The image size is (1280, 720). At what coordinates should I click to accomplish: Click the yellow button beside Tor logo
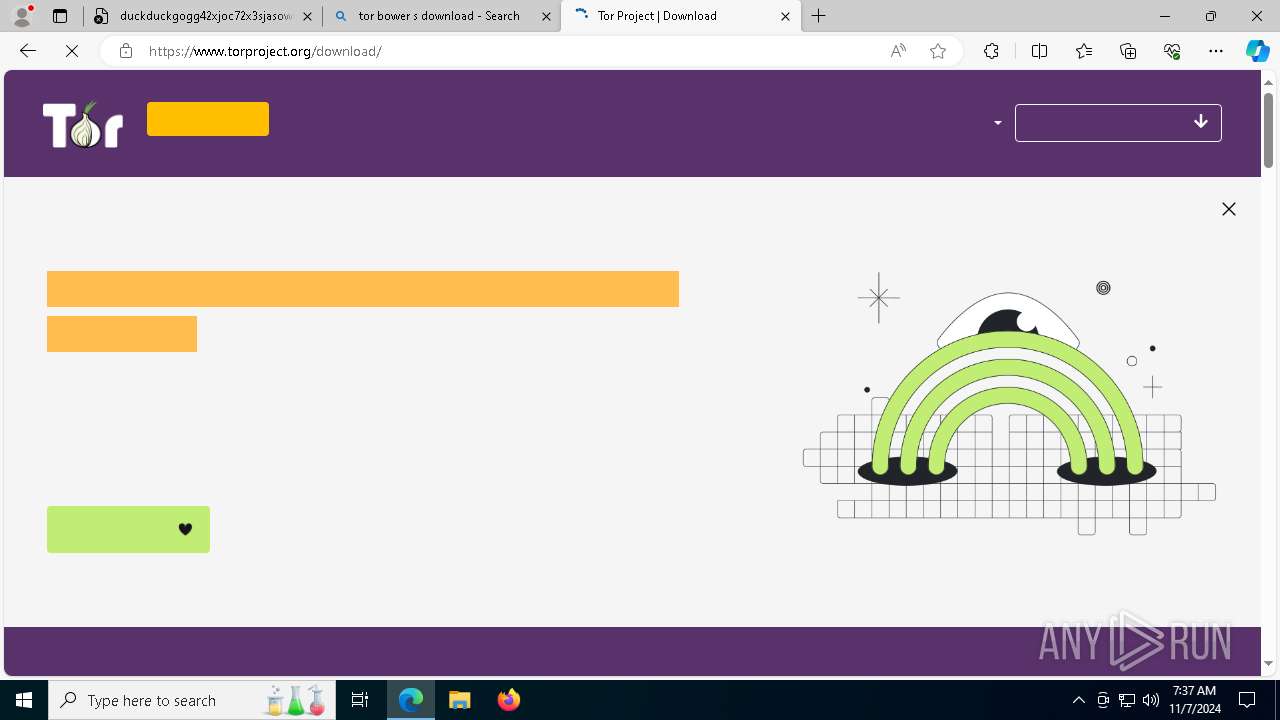208,119
